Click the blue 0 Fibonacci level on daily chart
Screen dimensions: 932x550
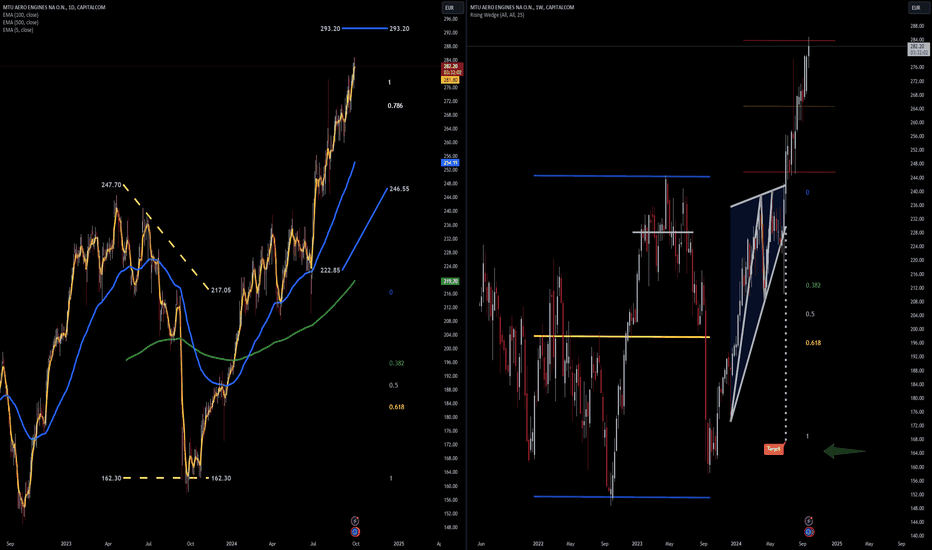391,293
